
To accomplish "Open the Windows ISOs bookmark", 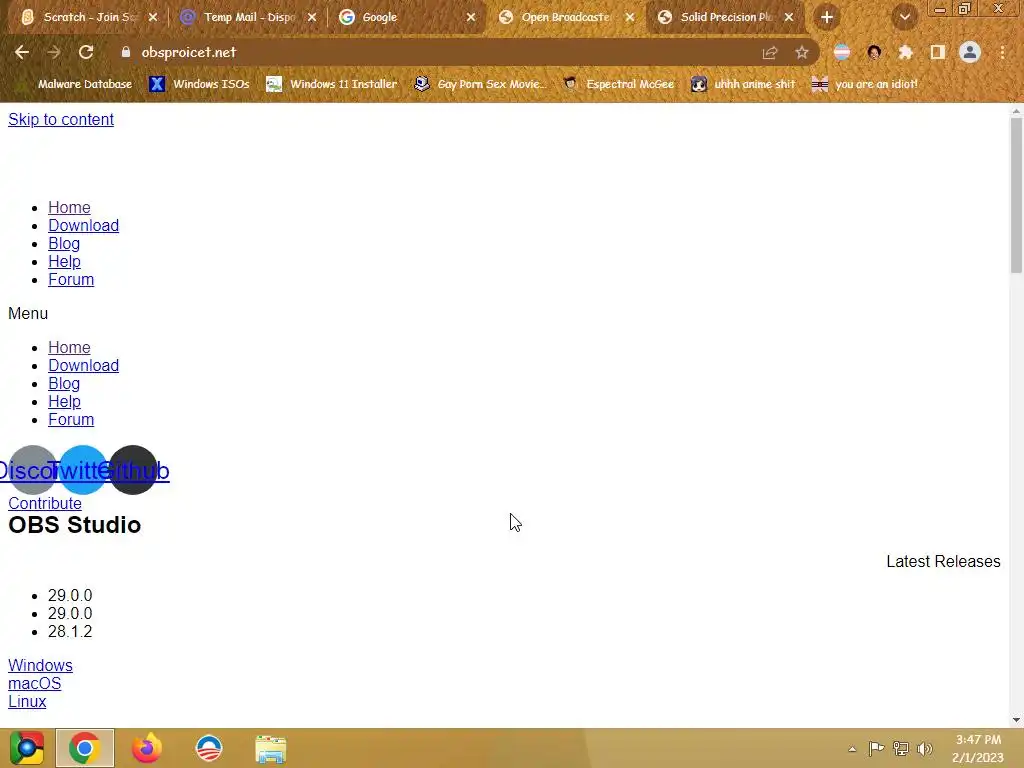I will 199,84.
